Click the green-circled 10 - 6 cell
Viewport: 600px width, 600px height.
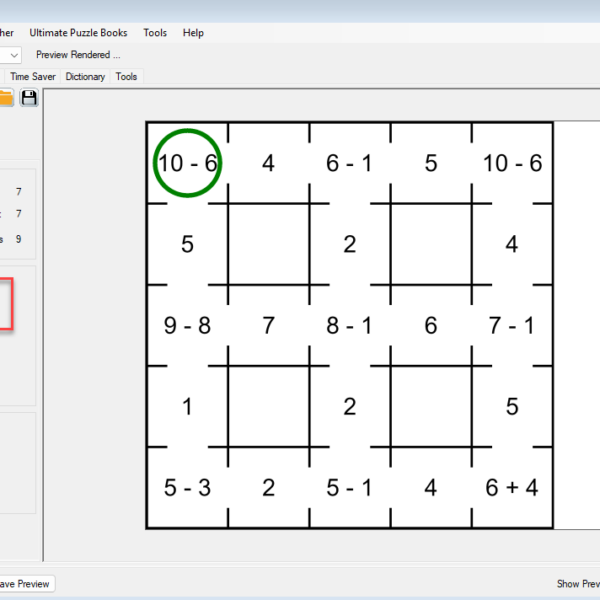coord(187,163)
